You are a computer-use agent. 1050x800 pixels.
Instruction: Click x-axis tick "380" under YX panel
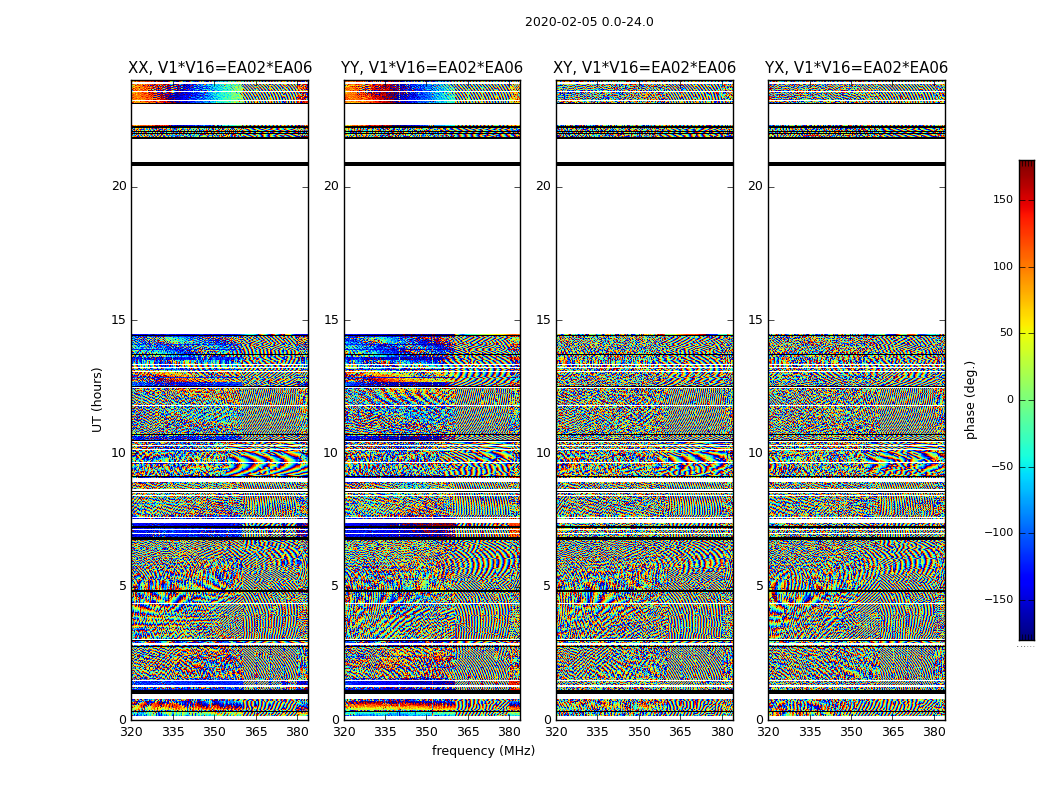click(x=934, y=732)
